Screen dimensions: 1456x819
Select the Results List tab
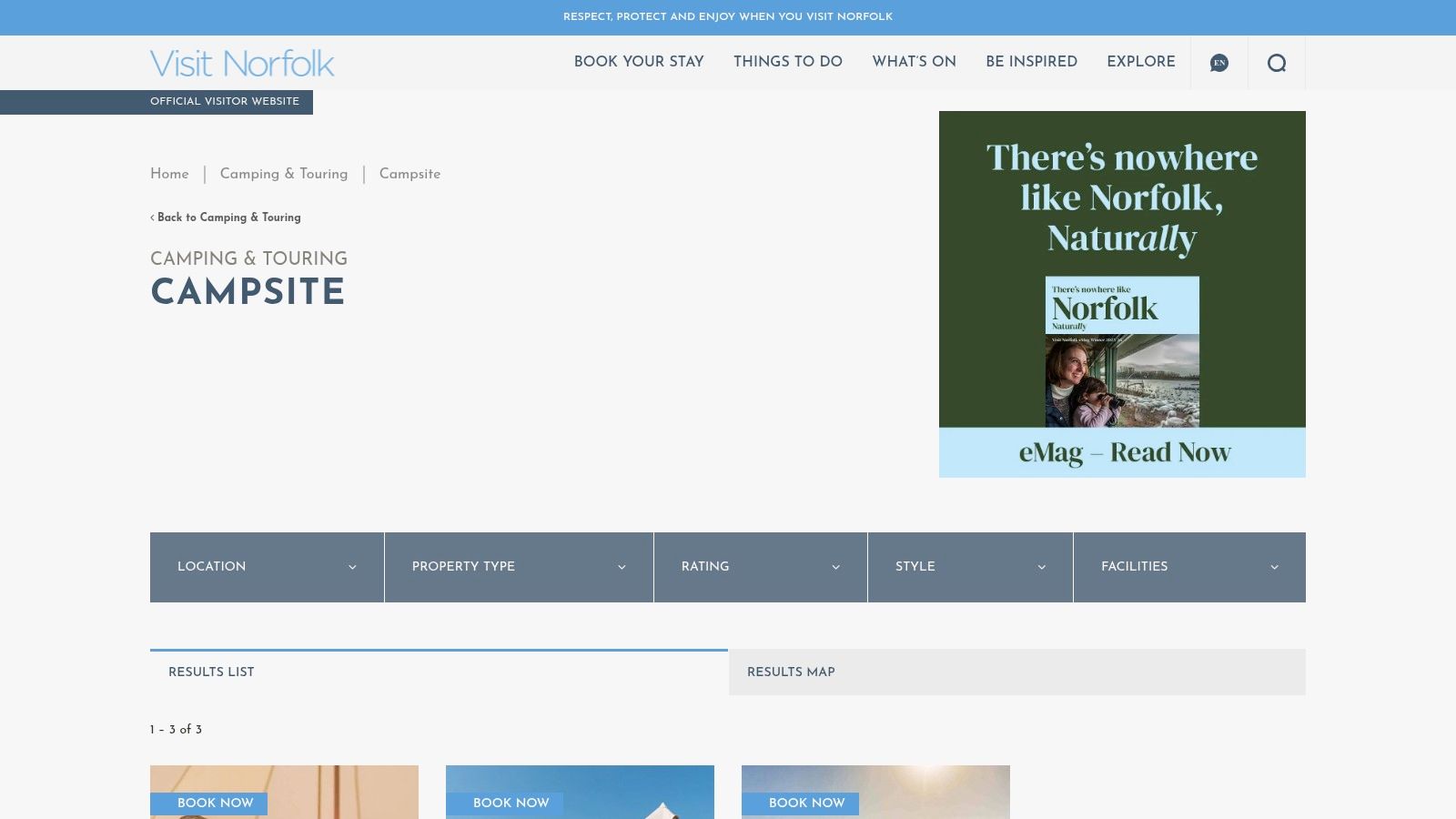pos(211,672)
